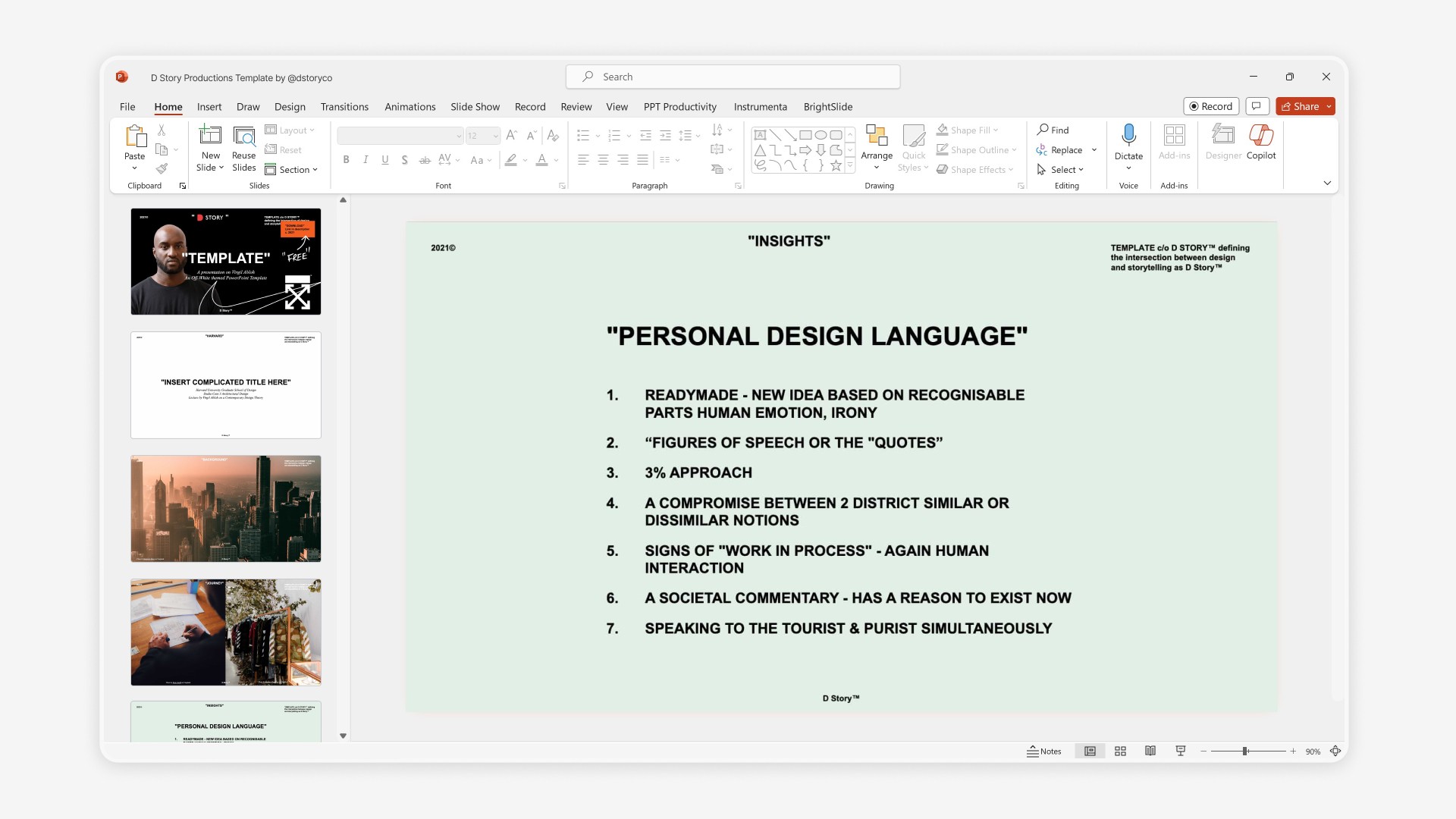Click the red Share button
Viewport: 1456px width, 819px height.
1300,106
